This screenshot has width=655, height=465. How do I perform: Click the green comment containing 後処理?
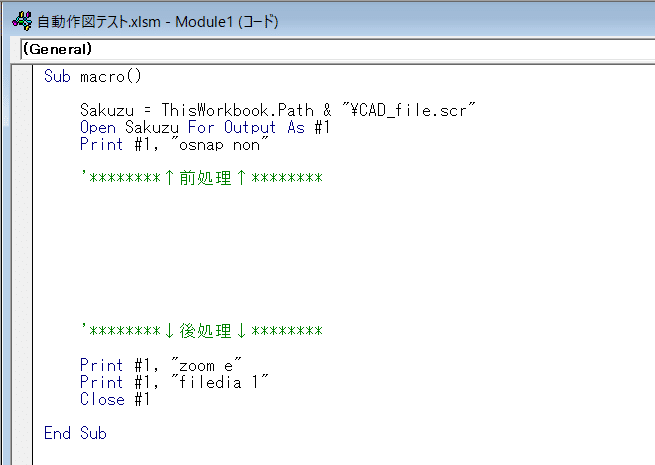(x=201, y=331)
